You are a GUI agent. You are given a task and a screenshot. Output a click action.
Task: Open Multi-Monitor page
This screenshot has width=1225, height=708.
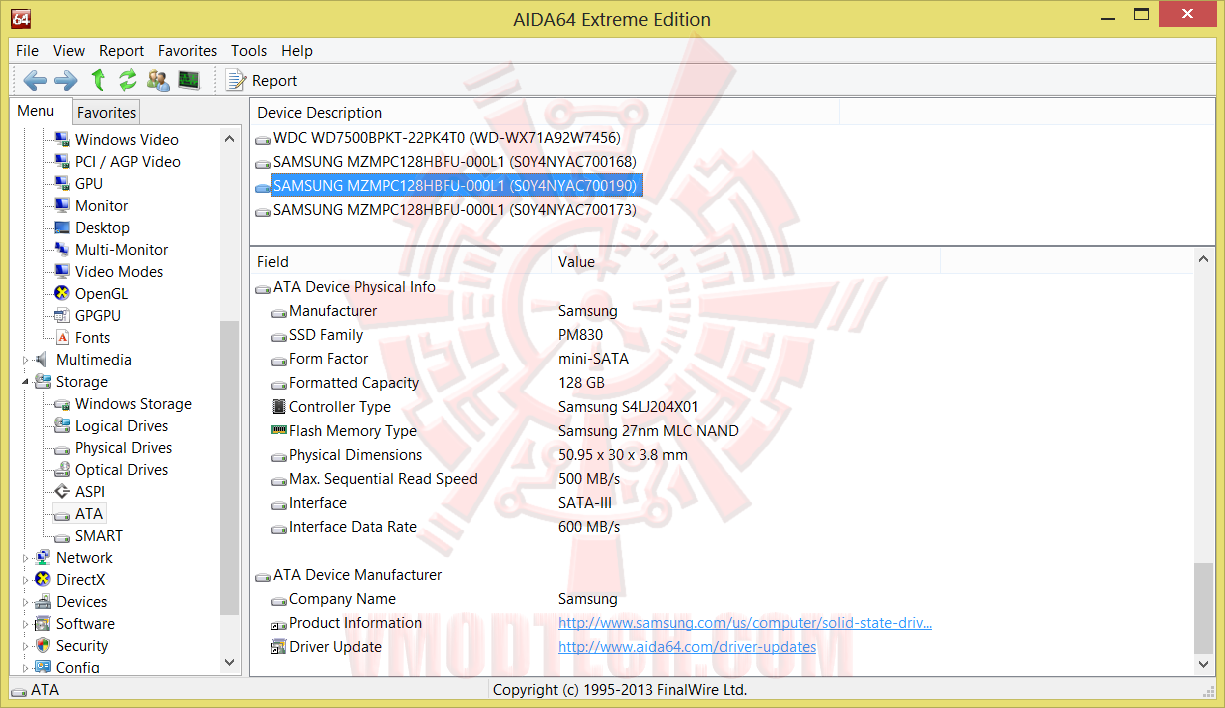[121, 250]
